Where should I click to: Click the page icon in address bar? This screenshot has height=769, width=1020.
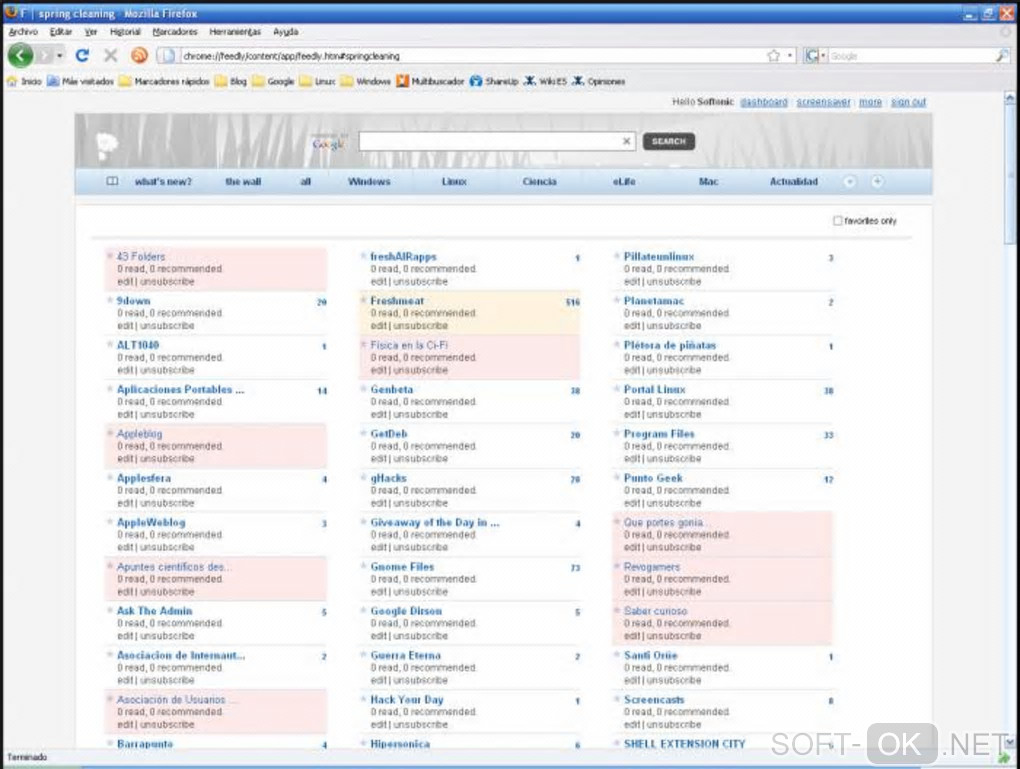pos(167,56)
